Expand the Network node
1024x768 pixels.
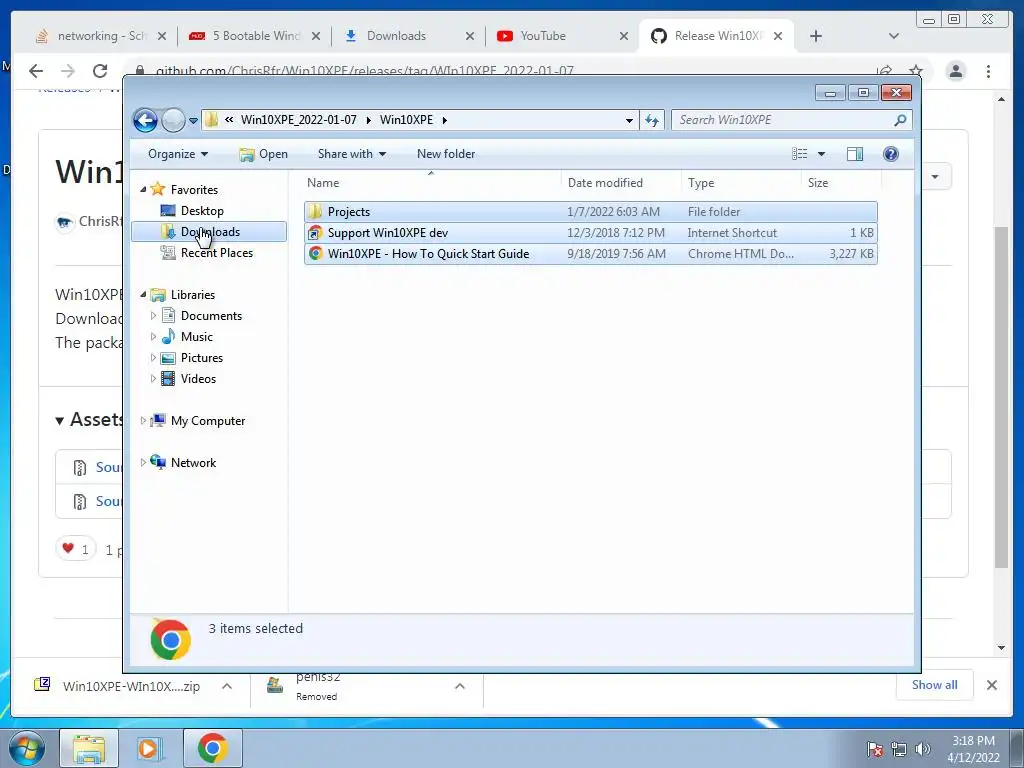pos(144,462)
